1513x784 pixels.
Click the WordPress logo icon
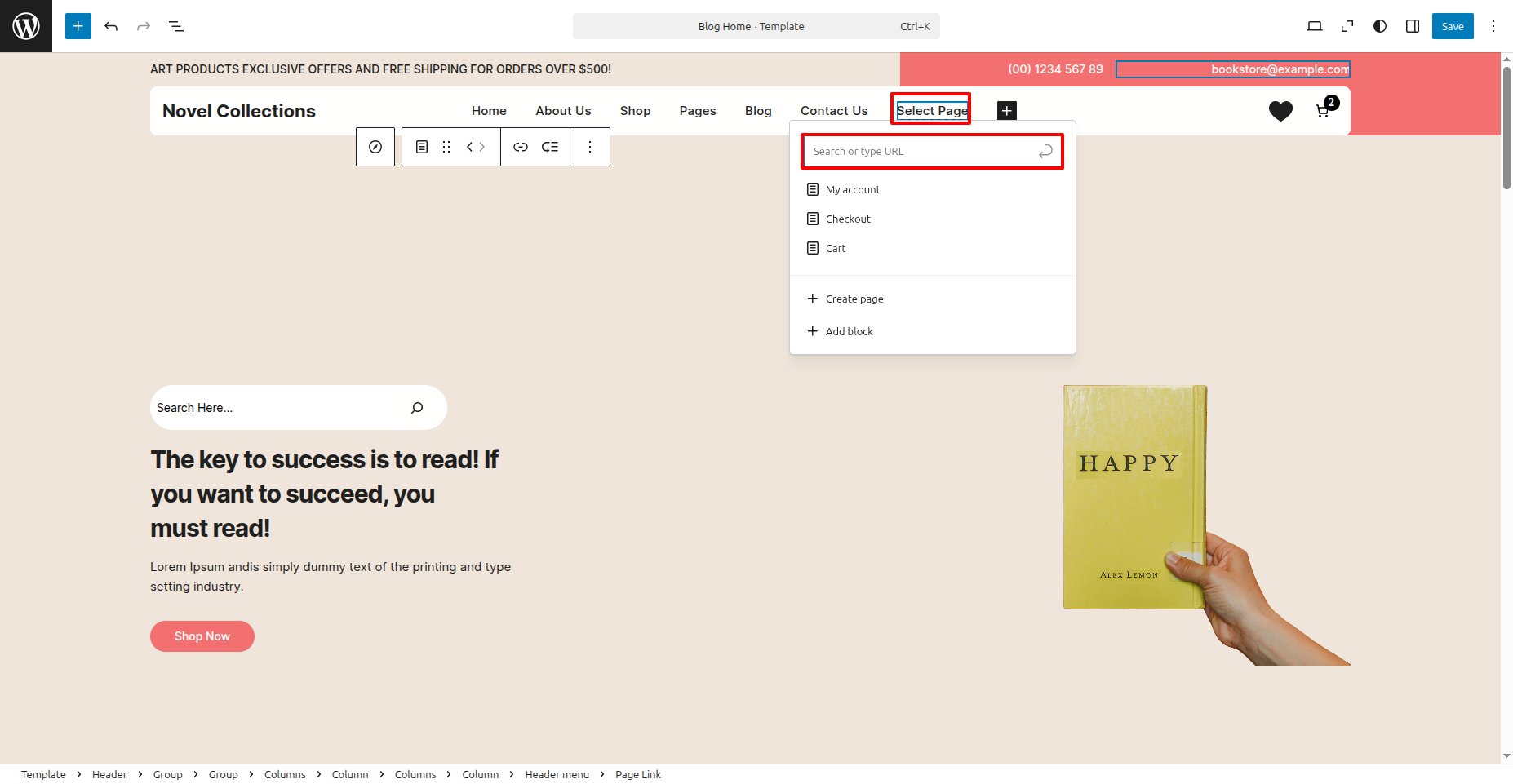(x=26, y=26)
